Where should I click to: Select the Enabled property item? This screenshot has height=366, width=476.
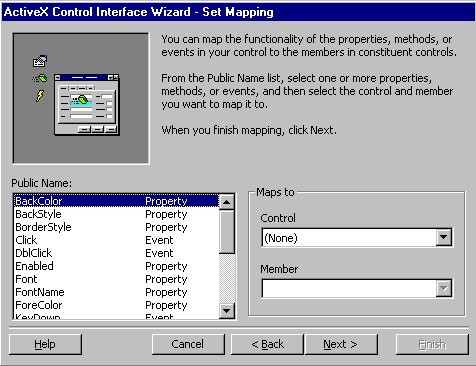116,266
